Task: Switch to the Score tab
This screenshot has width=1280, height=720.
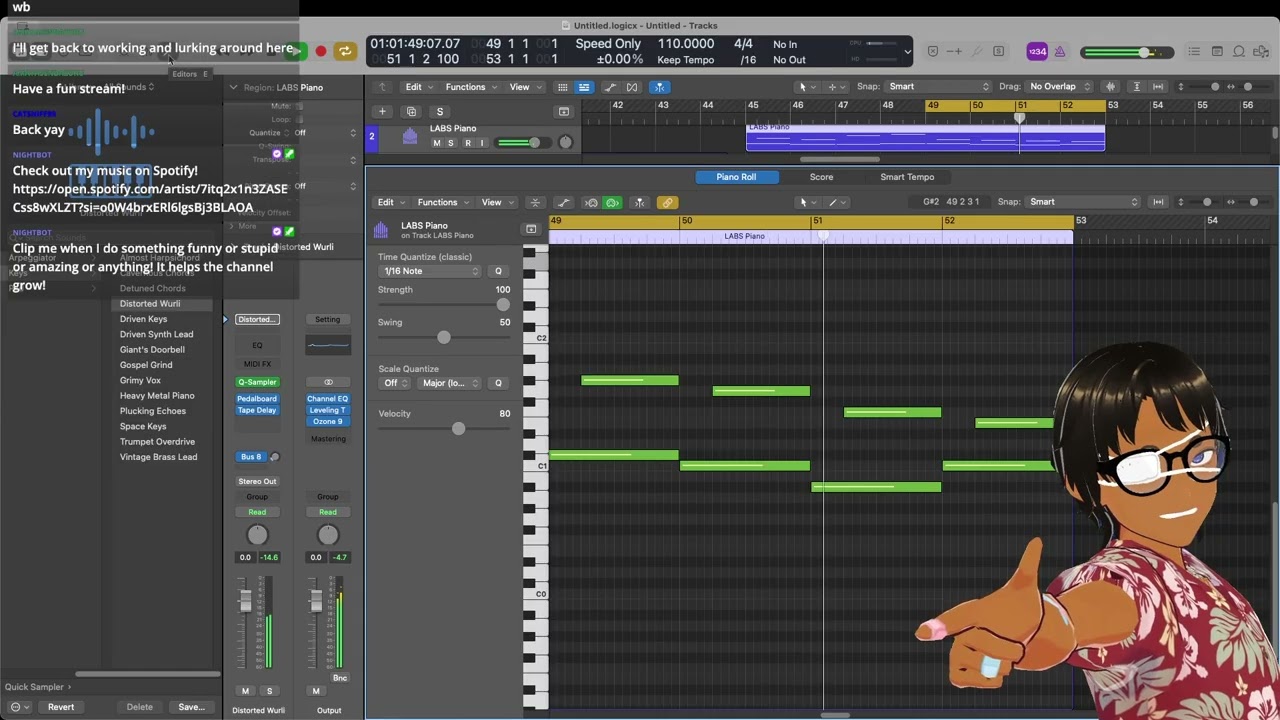Action: pos(821,177)
